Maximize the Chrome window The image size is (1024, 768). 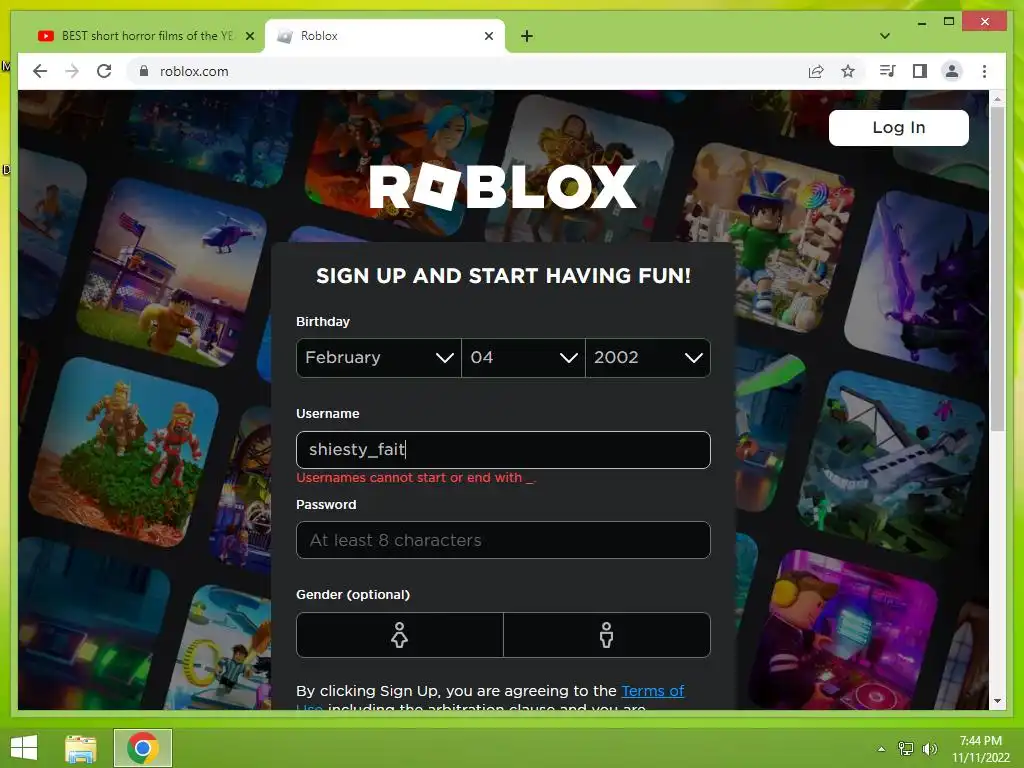point(949,22)
